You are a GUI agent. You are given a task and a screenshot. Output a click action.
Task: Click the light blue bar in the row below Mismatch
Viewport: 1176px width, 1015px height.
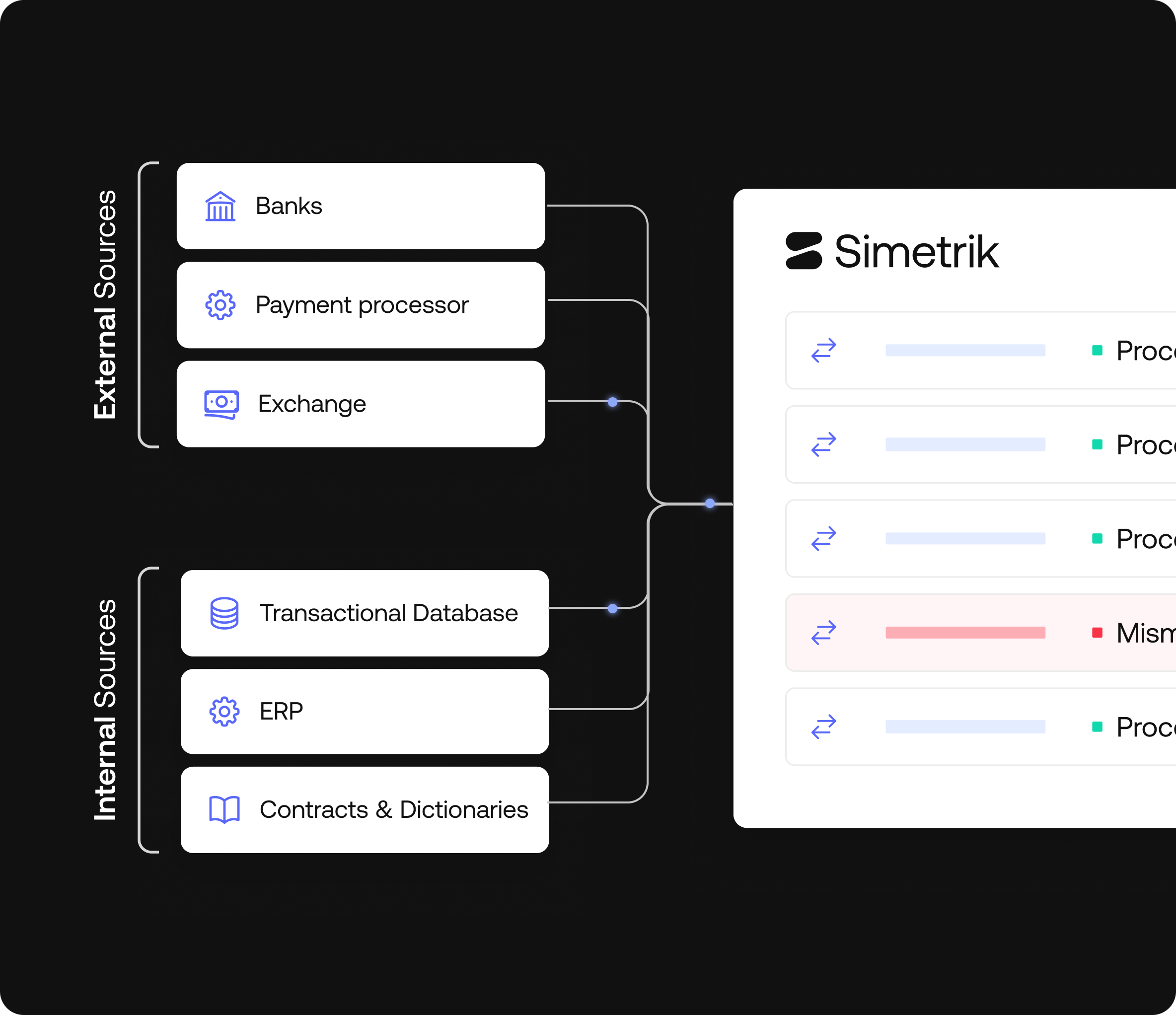click(965, 726)
